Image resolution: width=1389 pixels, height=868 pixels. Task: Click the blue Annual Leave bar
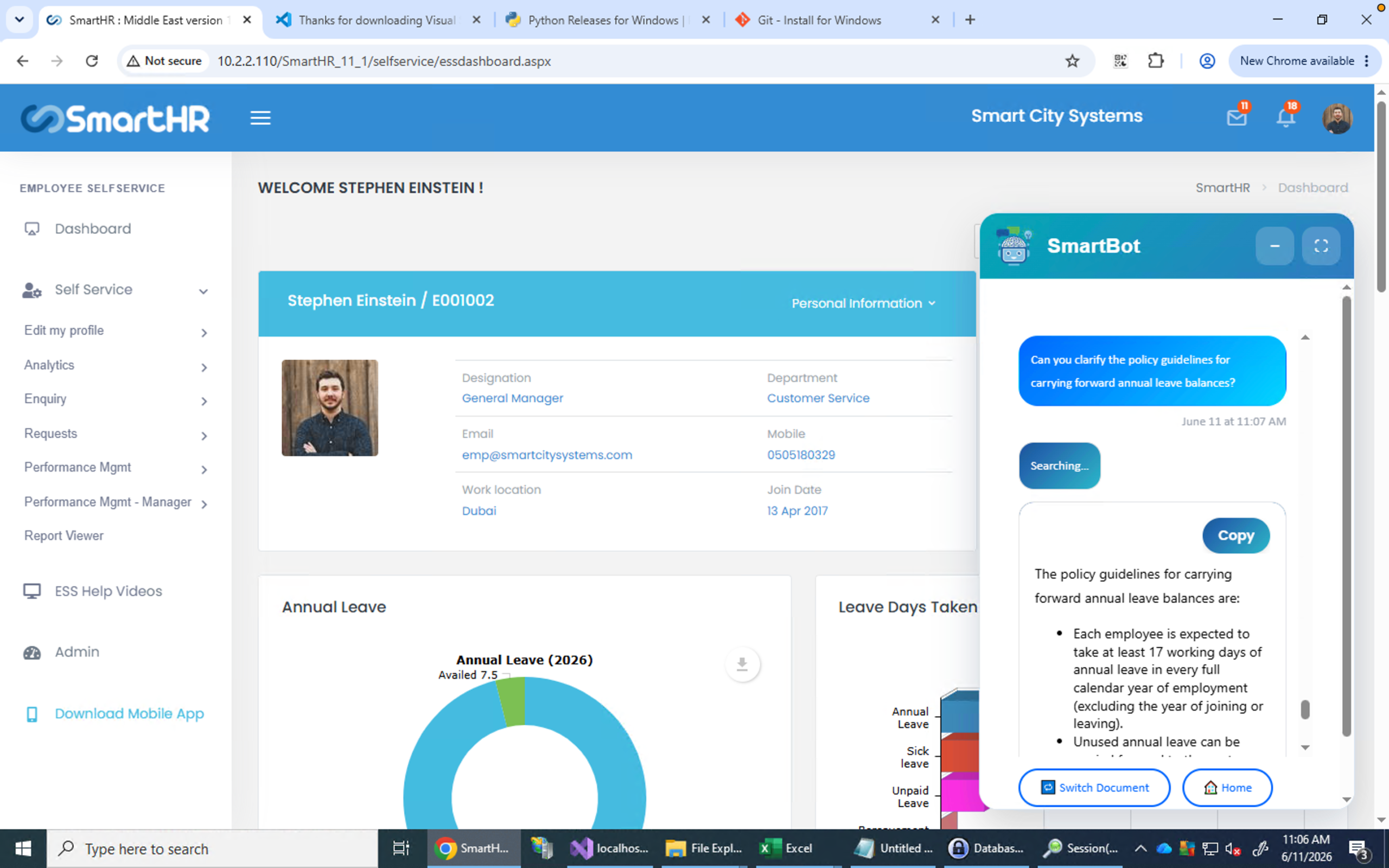click(960, 712)
